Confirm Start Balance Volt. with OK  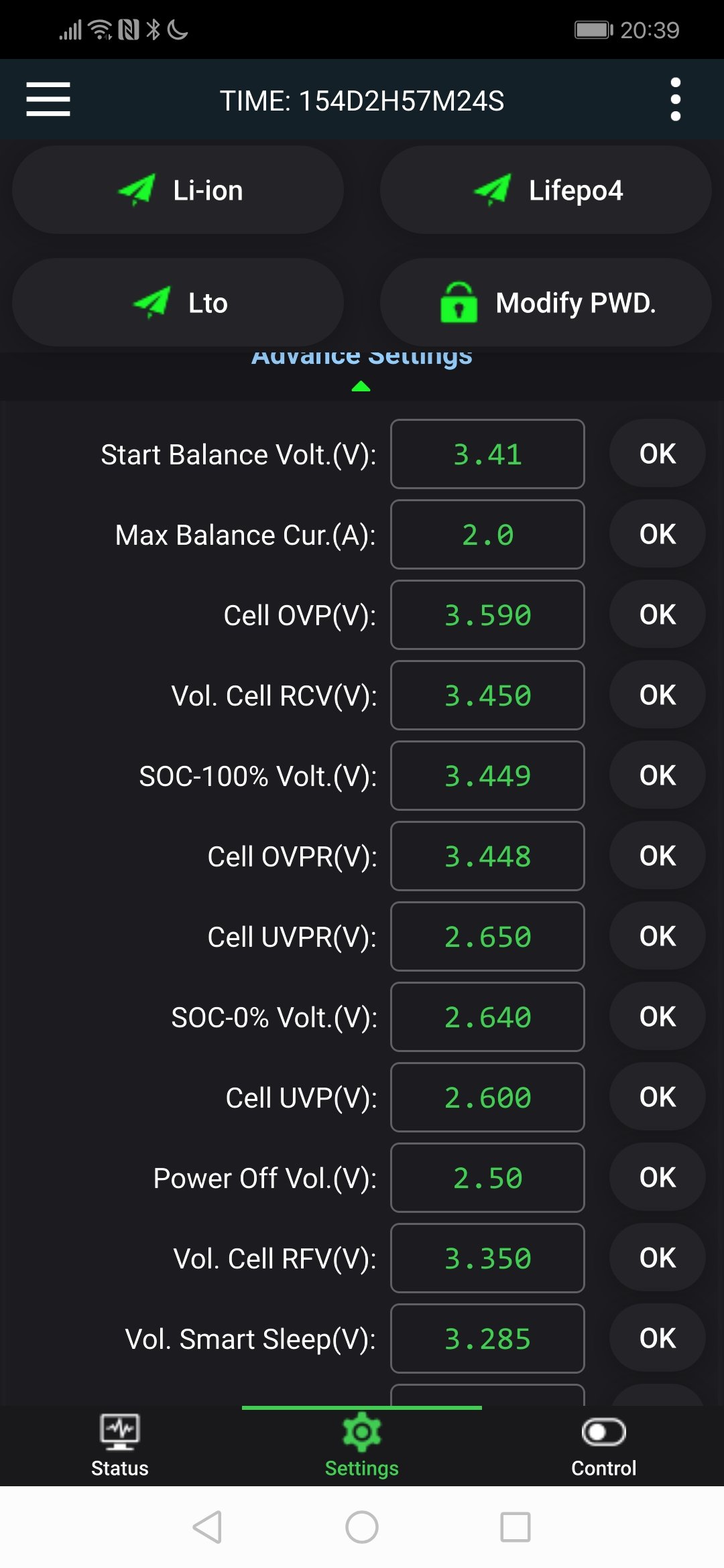click(657, 454)
